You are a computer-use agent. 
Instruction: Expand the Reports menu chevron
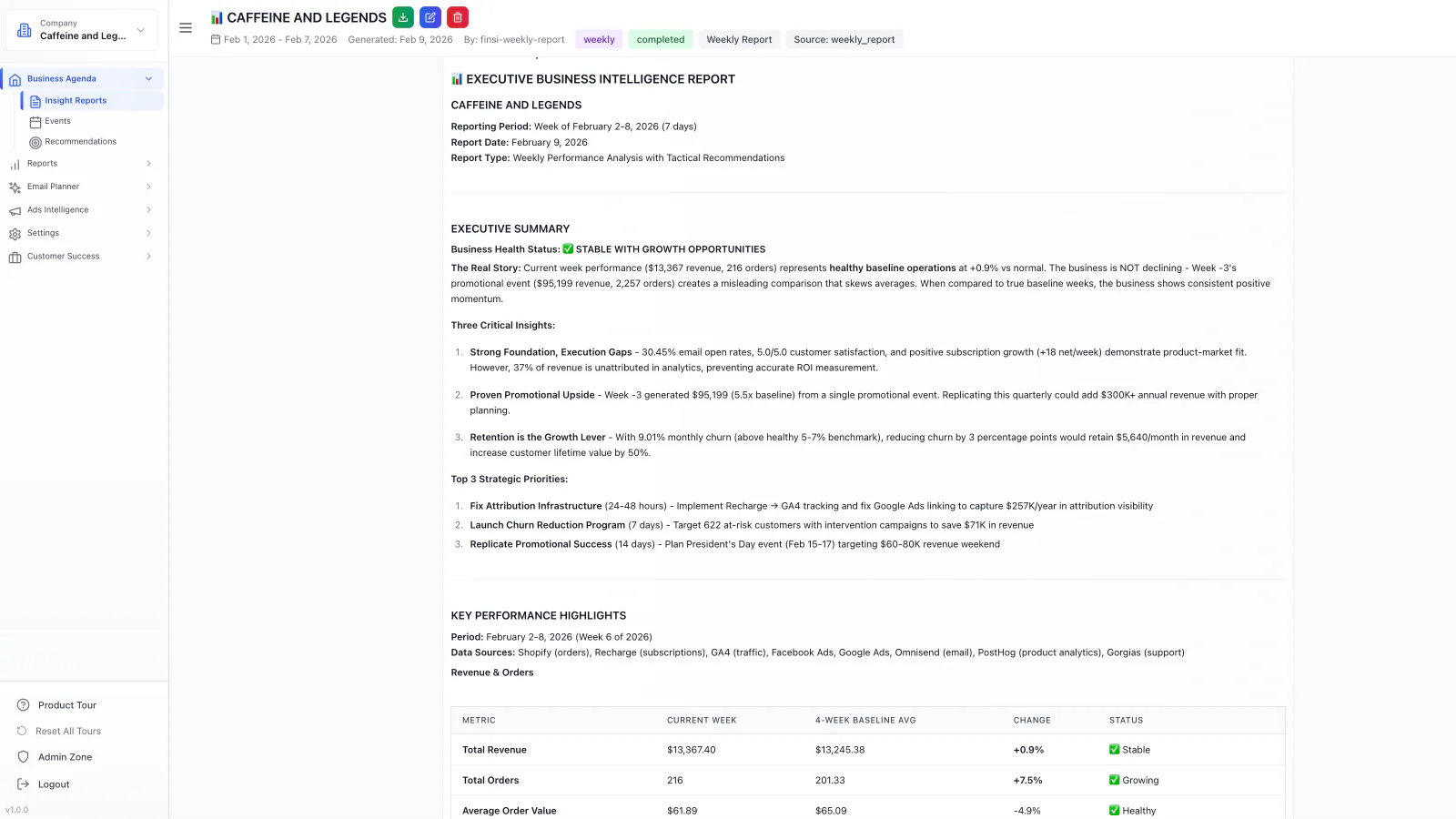pos(148,164)
